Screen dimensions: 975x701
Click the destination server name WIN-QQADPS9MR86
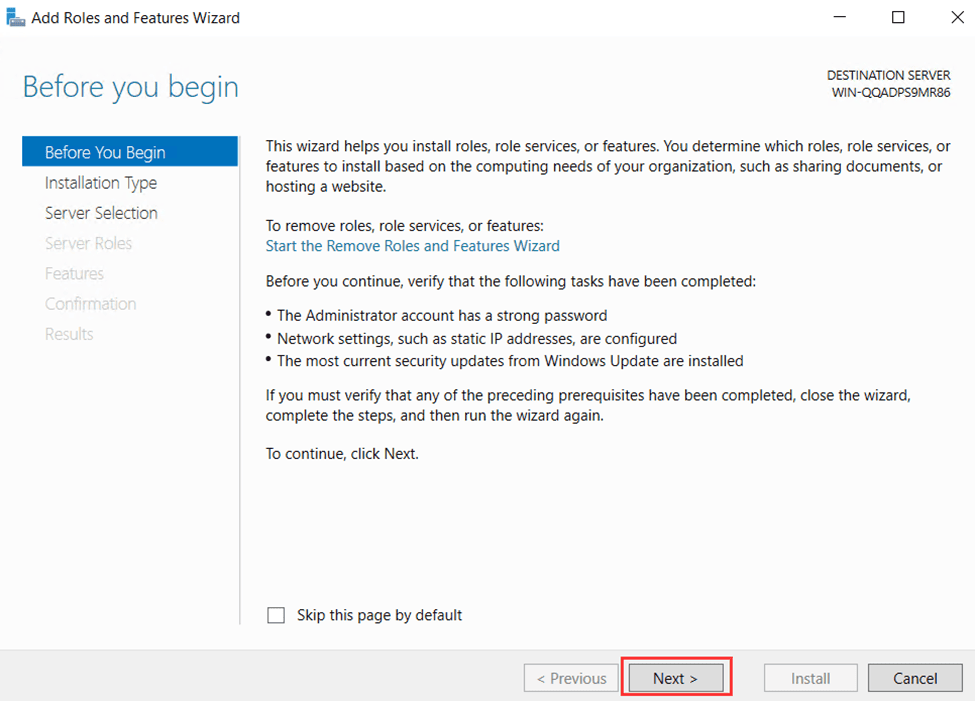(890, 92)
